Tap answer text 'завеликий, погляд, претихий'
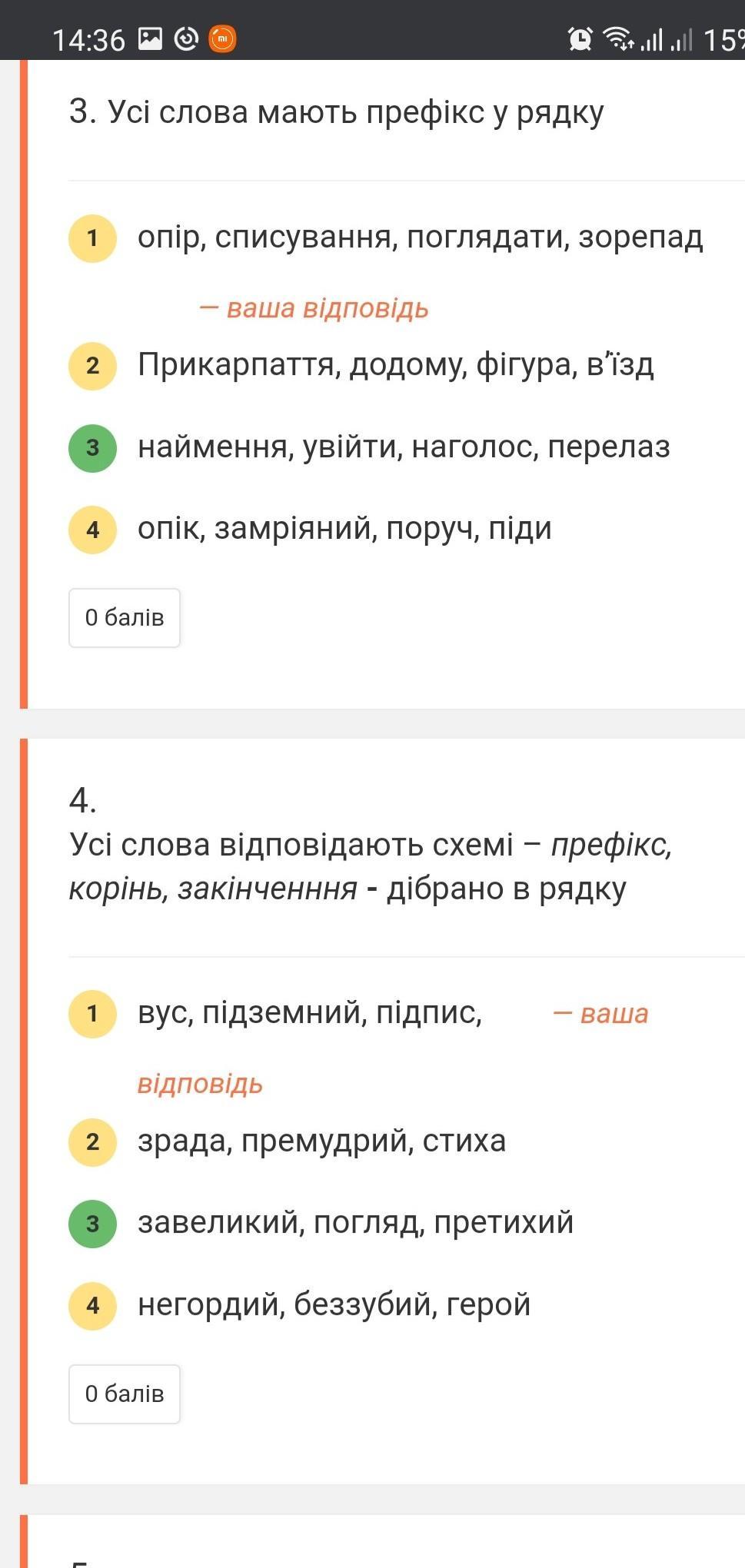This screenshot has height=1568, width=745. [355, 1222]
